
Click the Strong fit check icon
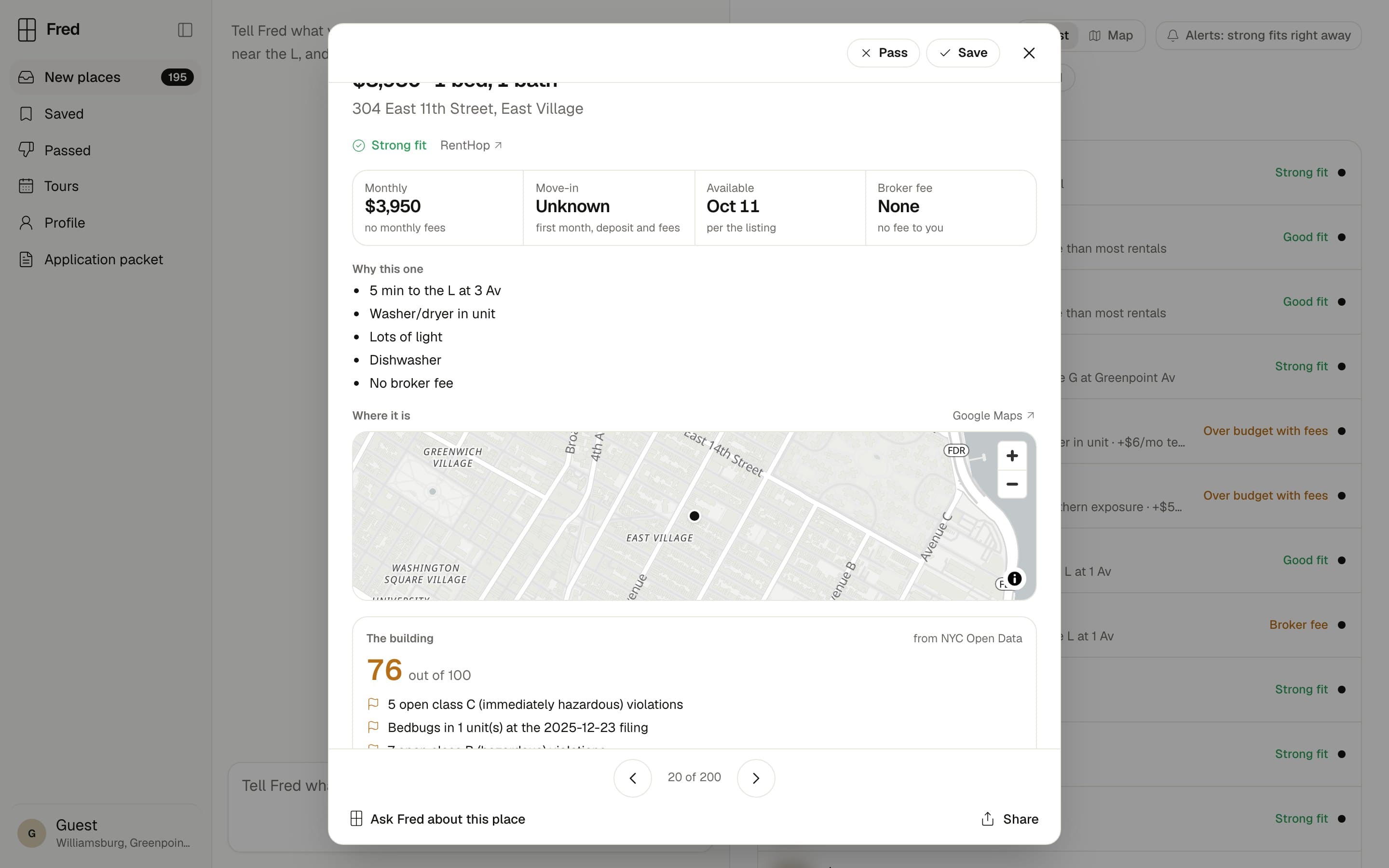[359, 146]
